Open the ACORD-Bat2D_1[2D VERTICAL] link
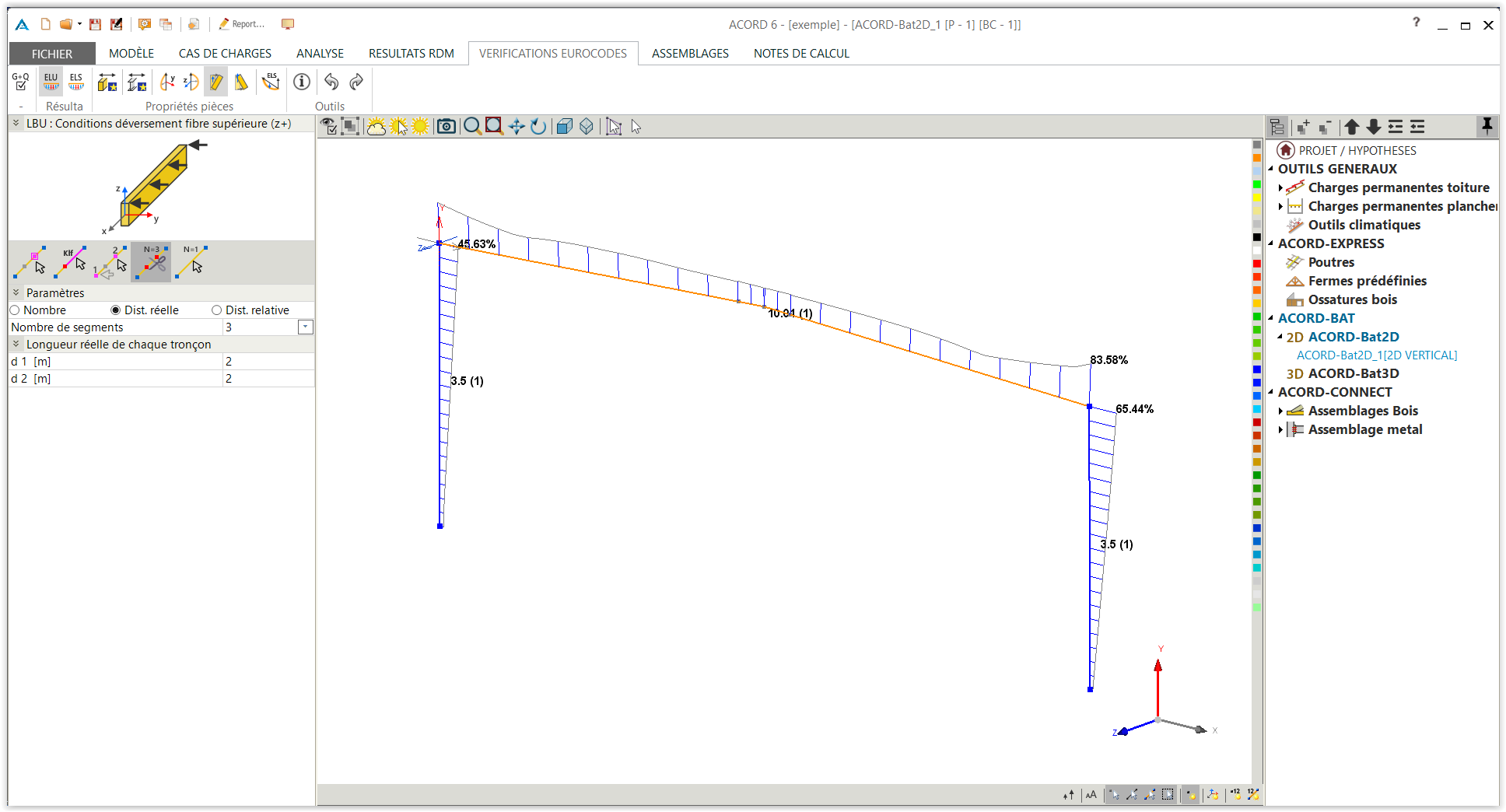1506x812 pixels. (x=1376, y=355)
